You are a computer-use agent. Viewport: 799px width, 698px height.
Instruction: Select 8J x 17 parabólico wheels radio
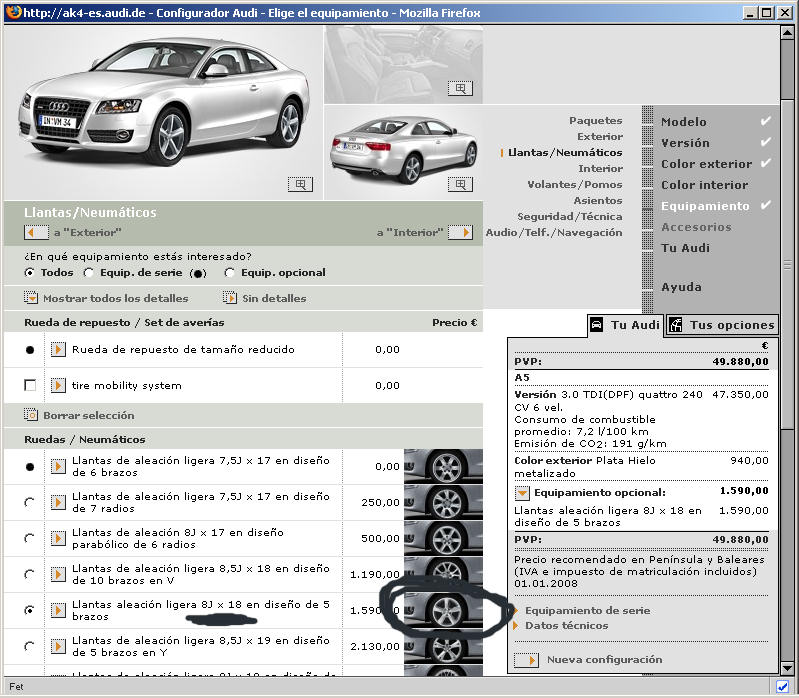30,538
